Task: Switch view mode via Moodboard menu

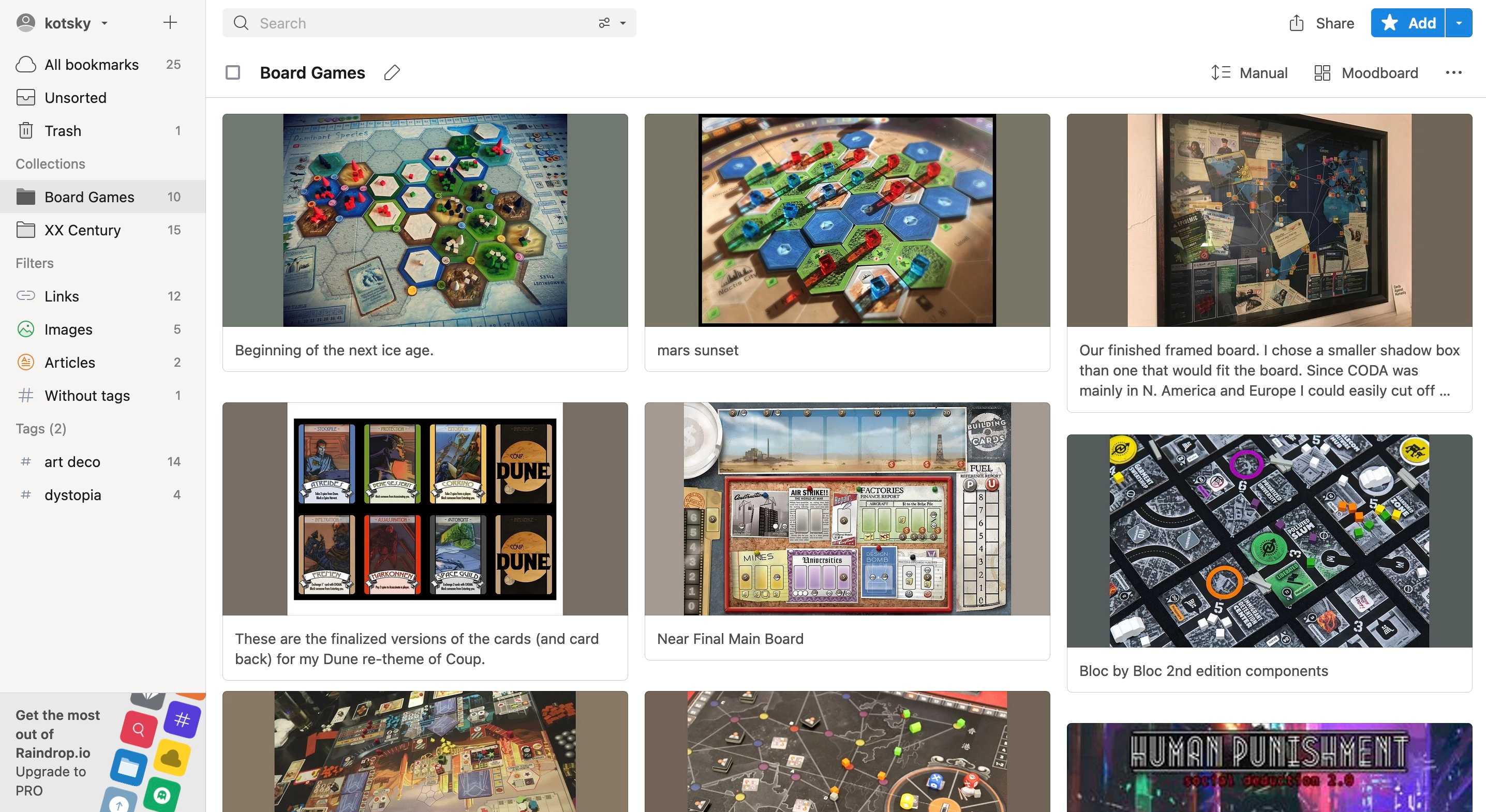Action: [1366, 72]
